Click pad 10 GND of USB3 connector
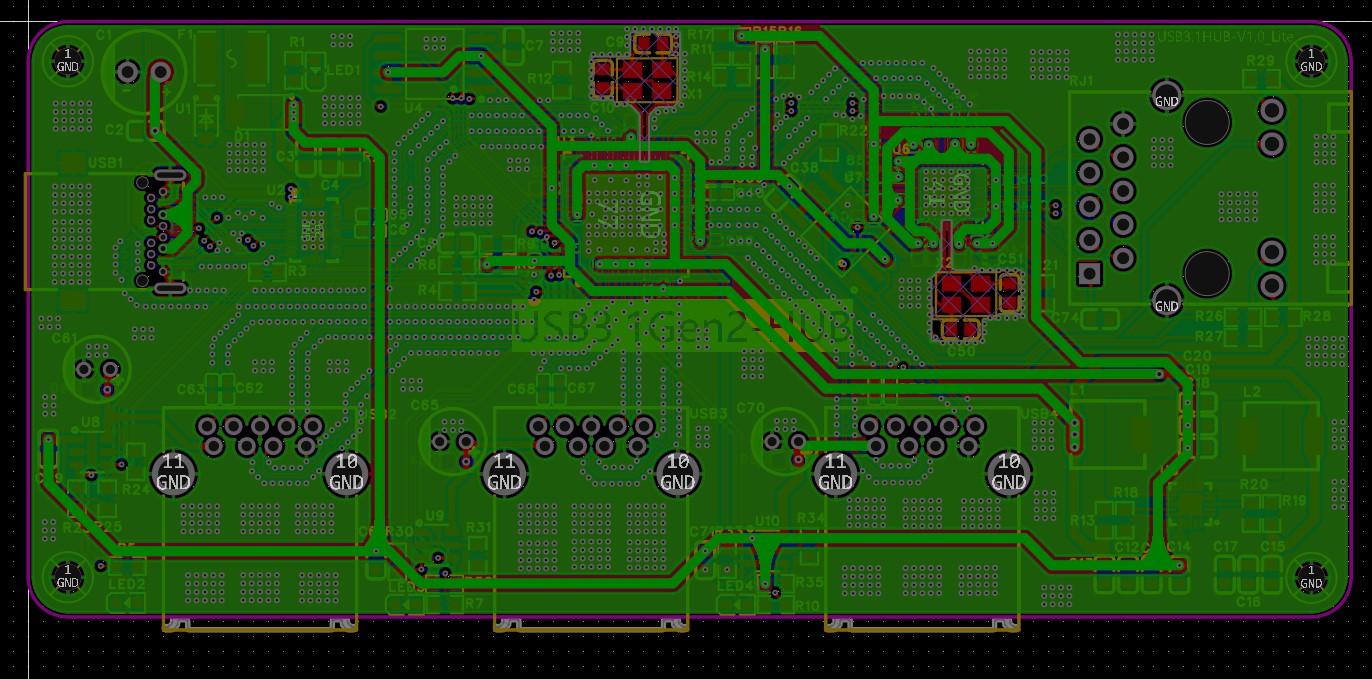Screen dimensions: 1372x679 click(x=677, y=472)
